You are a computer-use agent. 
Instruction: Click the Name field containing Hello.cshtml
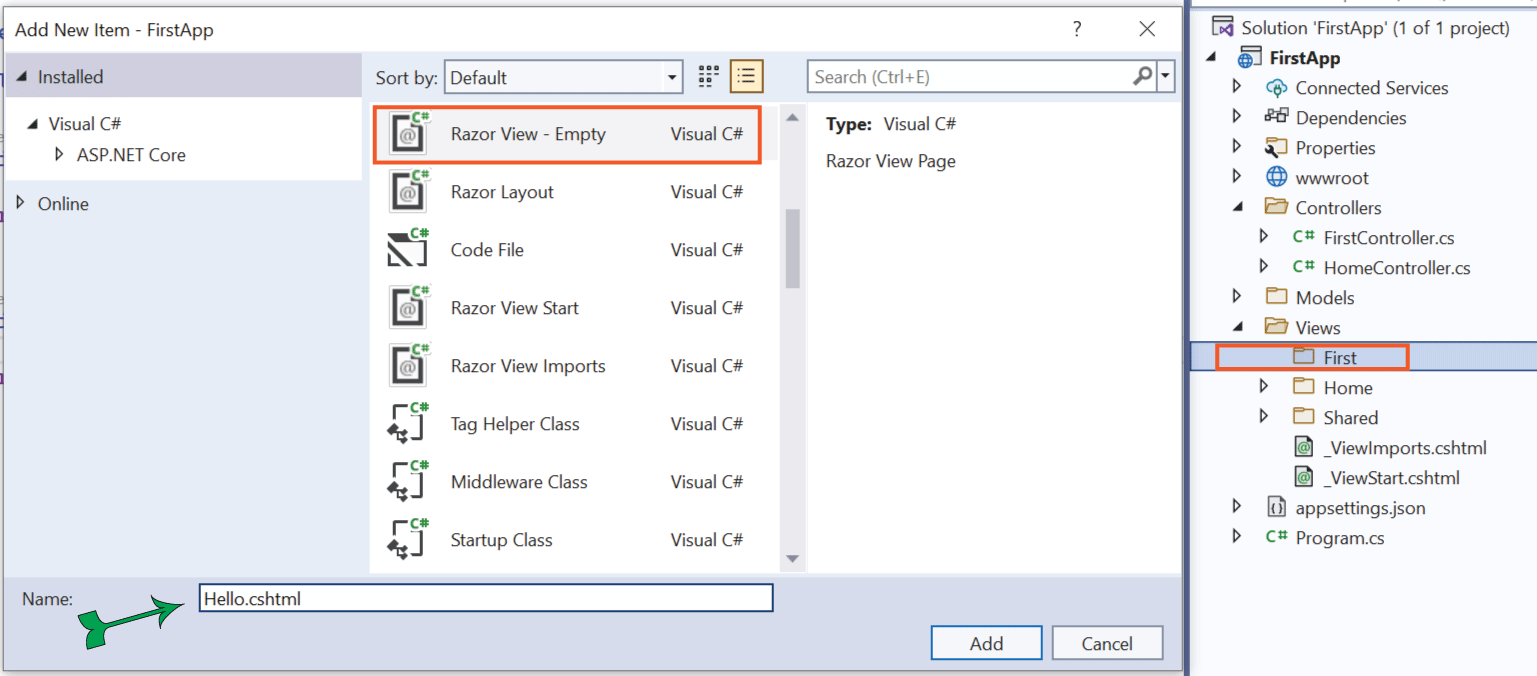pyautogui.click(x=486, y=598)
